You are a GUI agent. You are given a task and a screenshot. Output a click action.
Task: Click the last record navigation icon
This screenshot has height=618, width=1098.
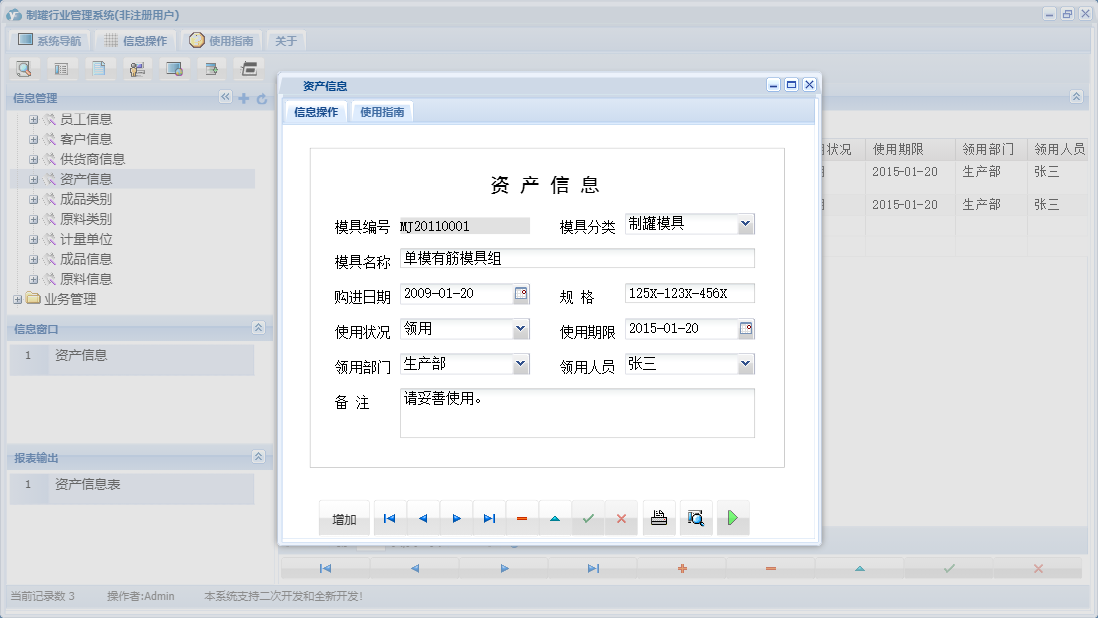(489, 518)
